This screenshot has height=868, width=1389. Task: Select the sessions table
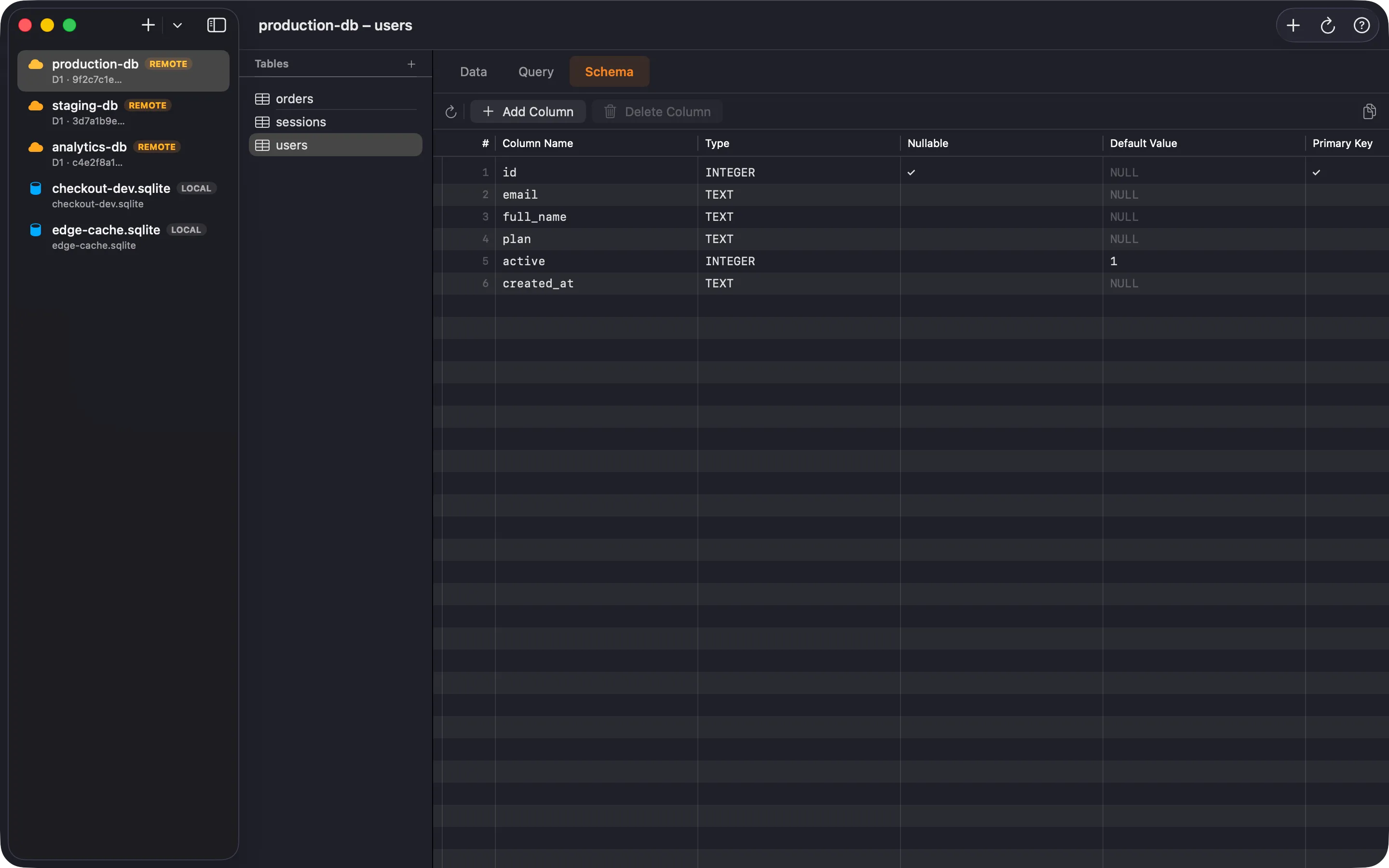click(336, 122)
